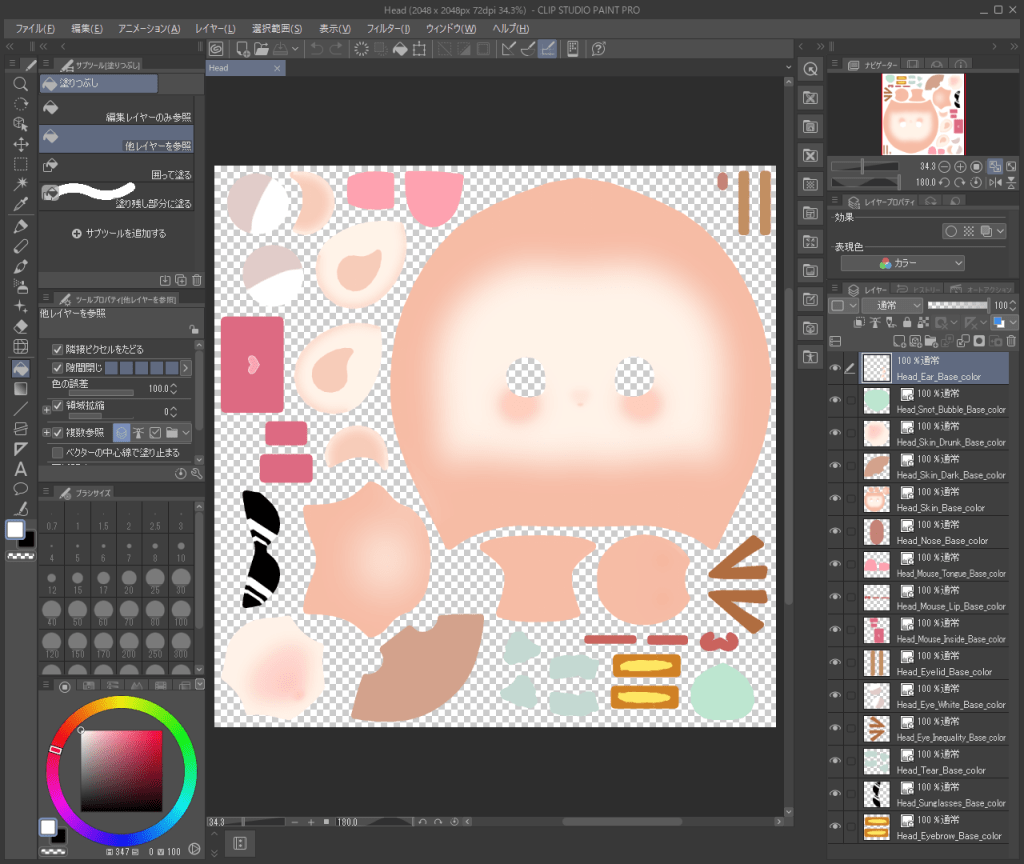
Task: Open the カラー expression color dropdown
Action: pos(902,263)
